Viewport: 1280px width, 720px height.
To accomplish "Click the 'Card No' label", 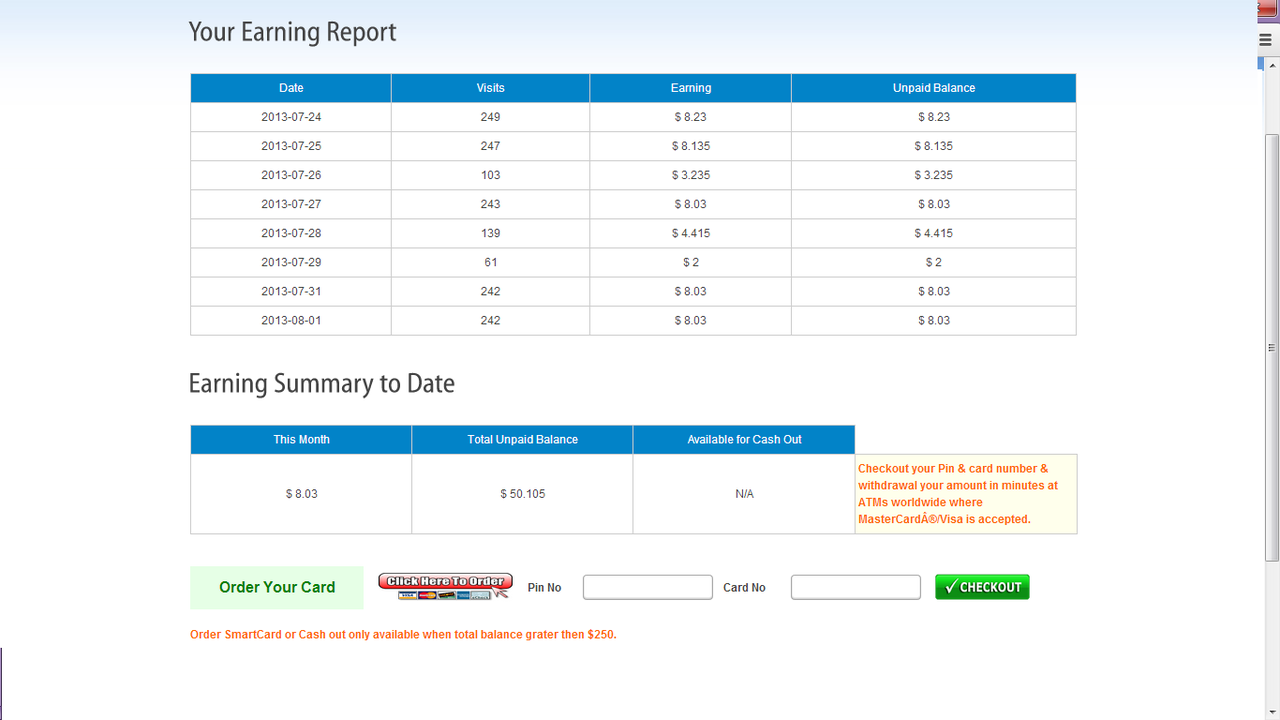I will pyautogui.click(x=744, y=588).
